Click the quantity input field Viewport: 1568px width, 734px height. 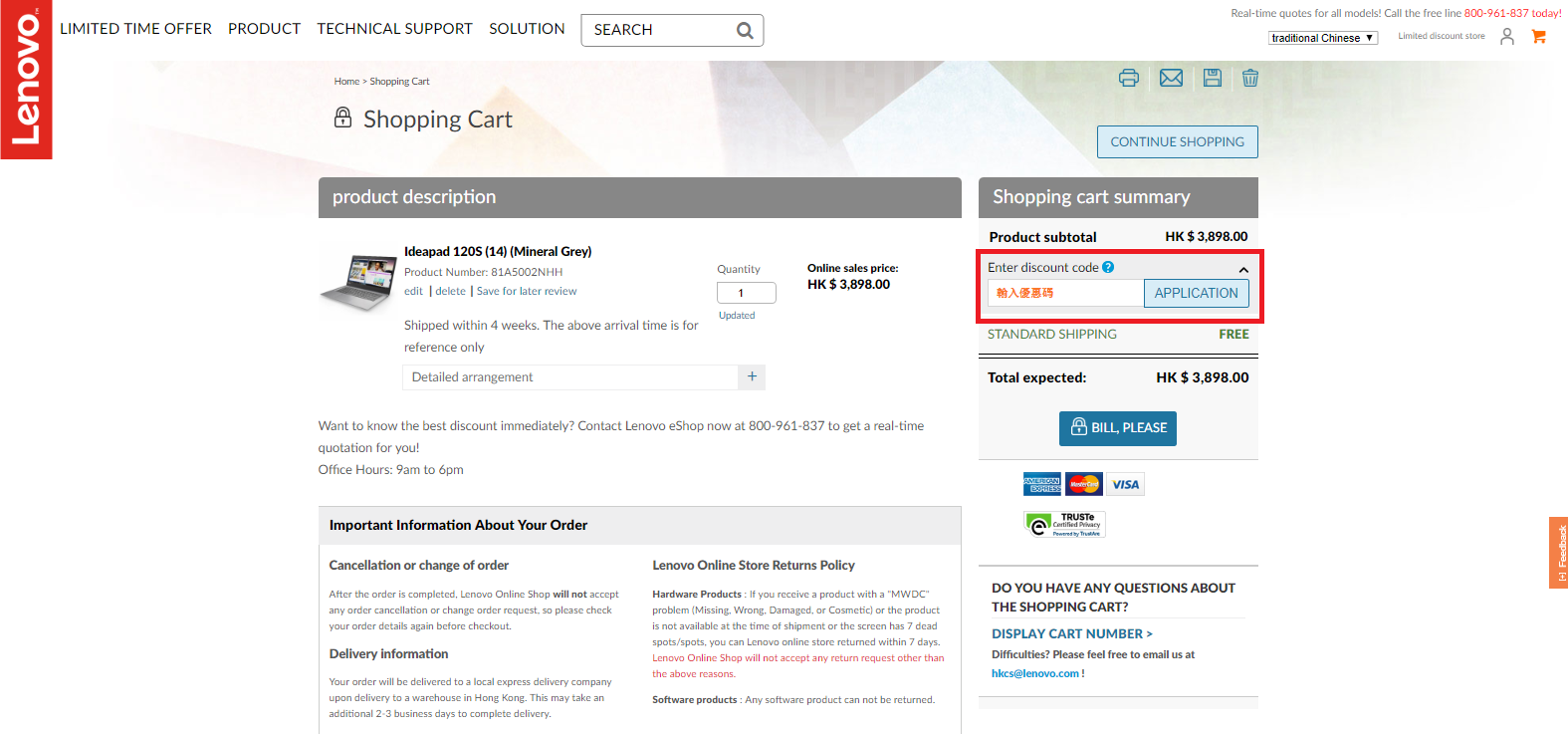(747, 293)
